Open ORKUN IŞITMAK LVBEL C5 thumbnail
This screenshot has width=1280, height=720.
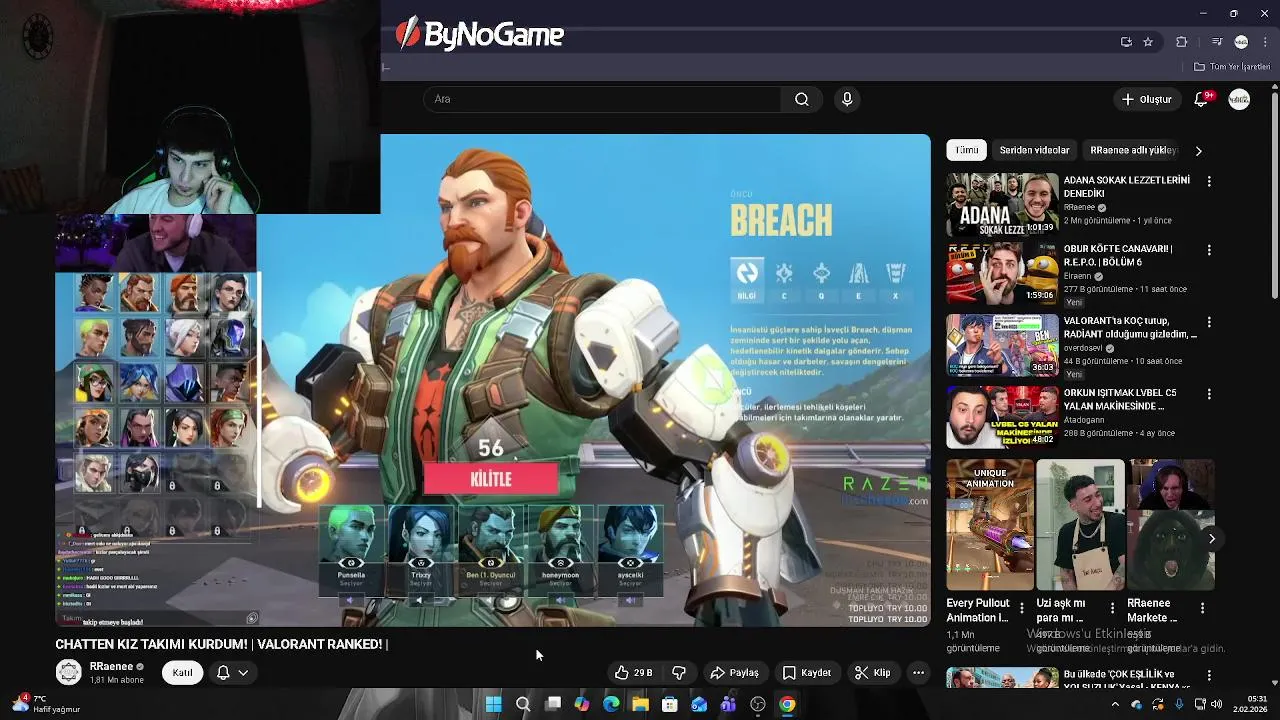coord(1002,418)
